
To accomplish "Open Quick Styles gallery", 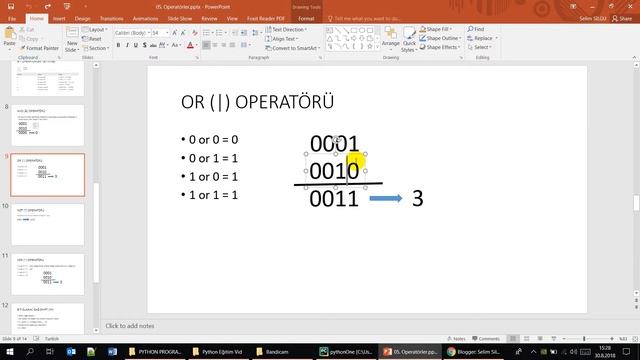I will pos(409,40).
